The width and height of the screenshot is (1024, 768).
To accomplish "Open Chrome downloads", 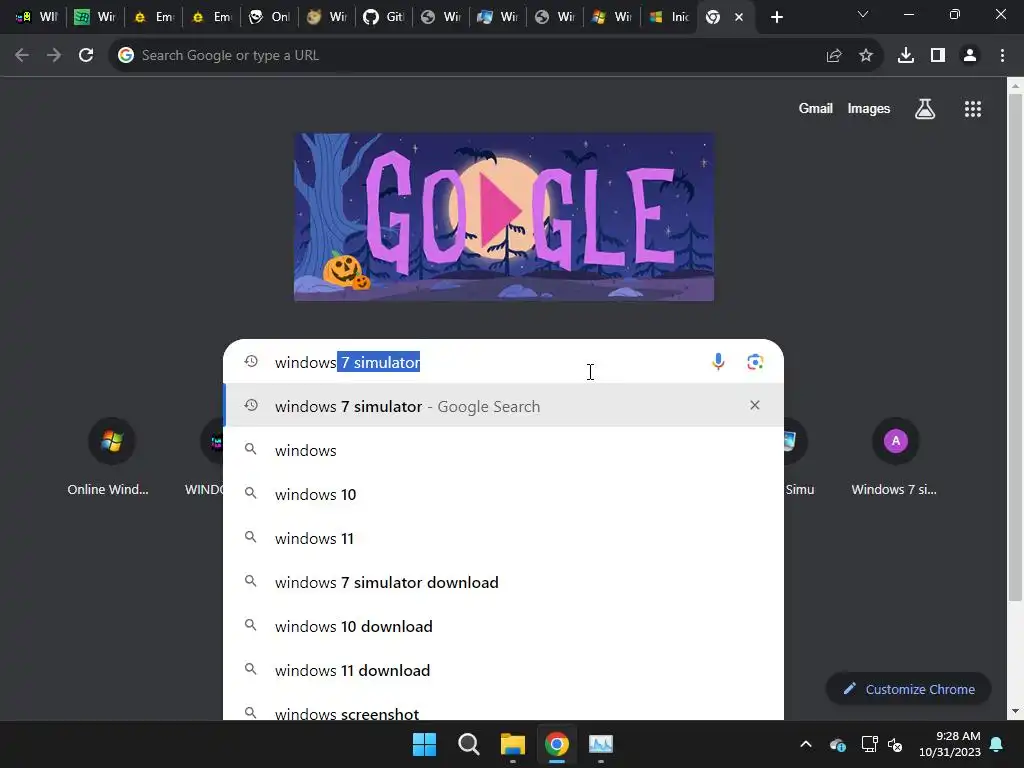I will (906, 56).
